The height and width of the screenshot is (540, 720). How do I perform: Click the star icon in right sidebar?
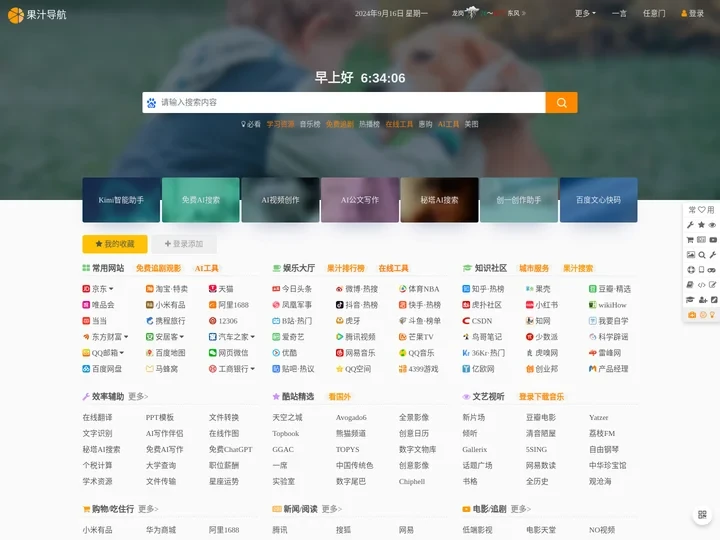pyautogui.click(x=701, y=225)
